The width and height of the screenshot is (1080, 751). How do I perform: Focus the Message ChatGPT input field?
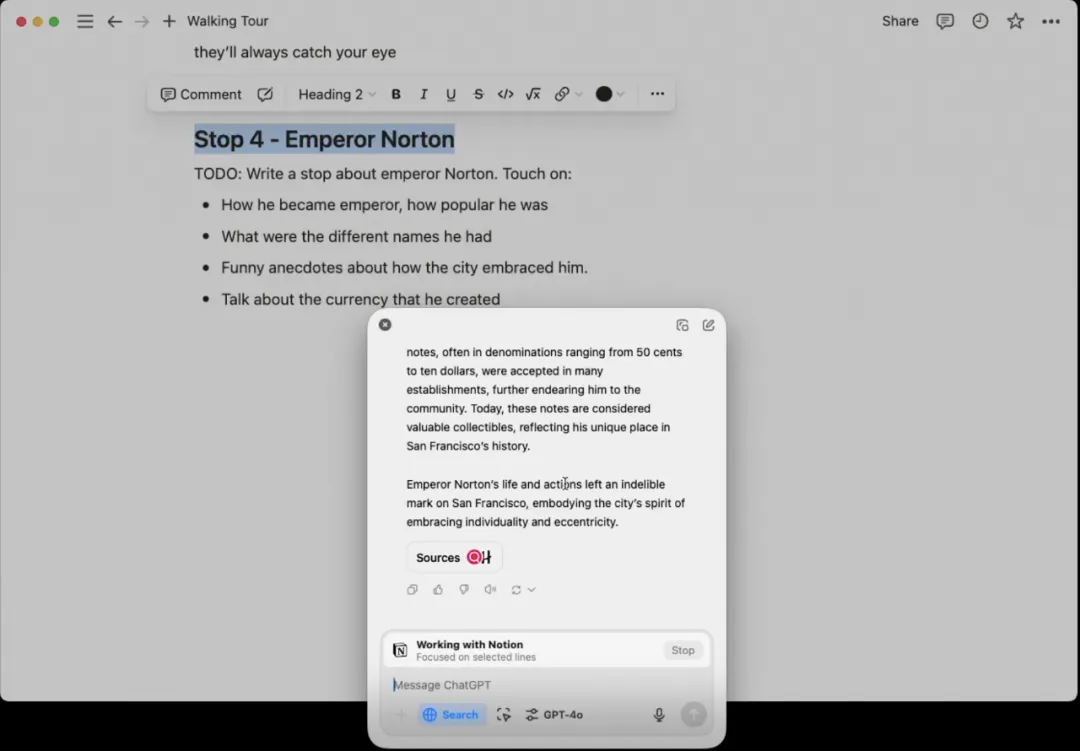(546, 685)
